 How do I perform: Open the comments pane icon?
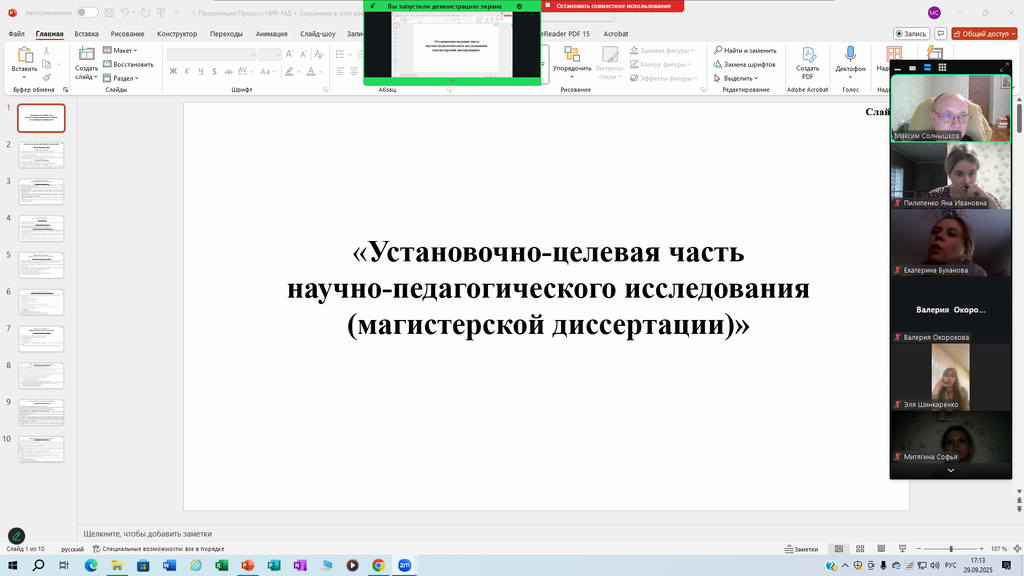(938, 33)
